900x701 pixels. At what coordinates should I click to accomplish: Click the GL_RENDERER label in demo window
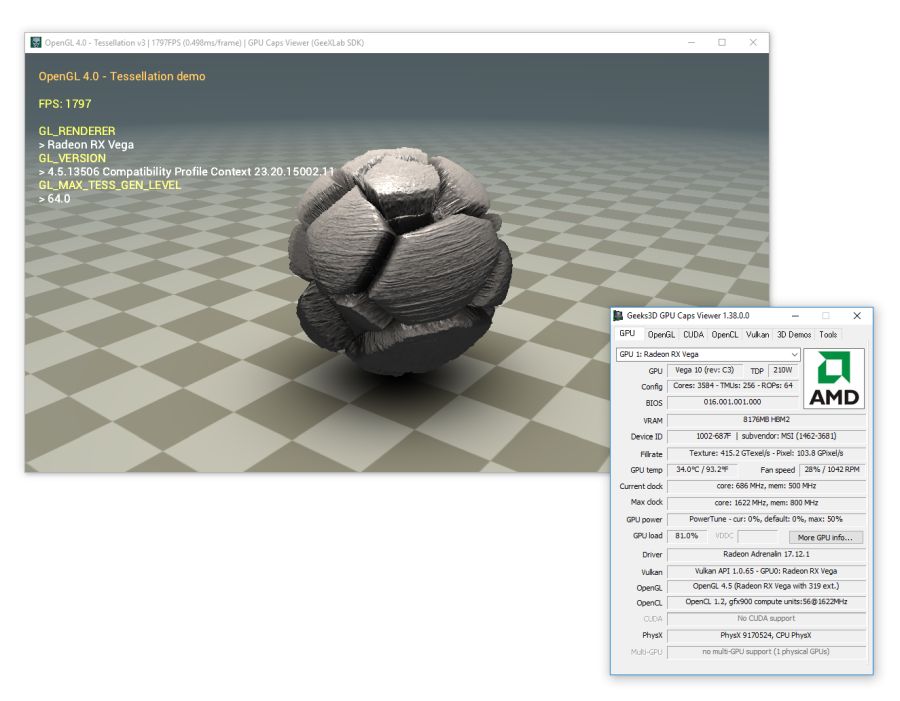(x=77, y=131)
